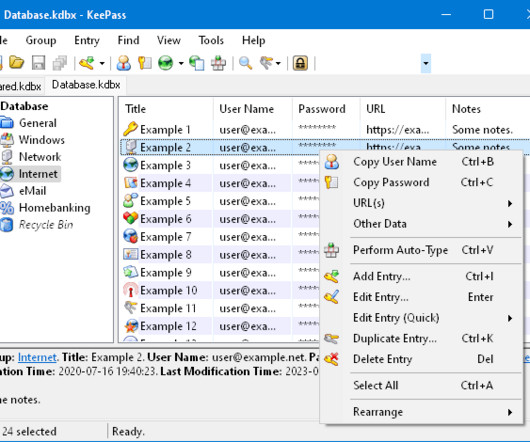This screenshot has height=442, width=530.
Task: Click the Example 4 entry icon
Action: tap(130, 183)
